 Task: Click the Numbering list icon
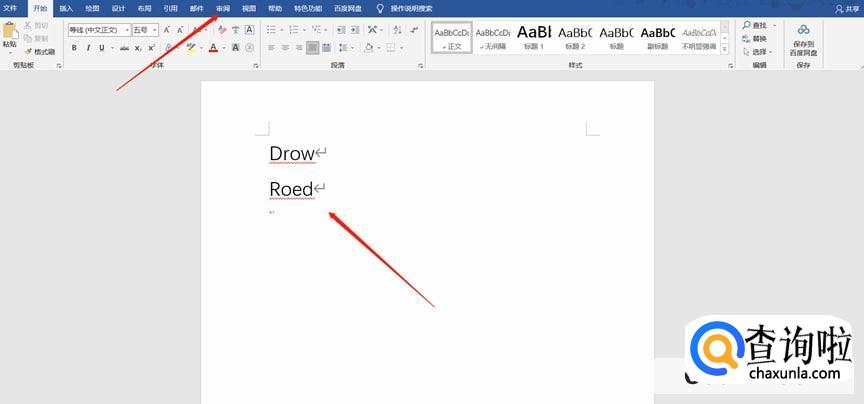pos(294,30)
